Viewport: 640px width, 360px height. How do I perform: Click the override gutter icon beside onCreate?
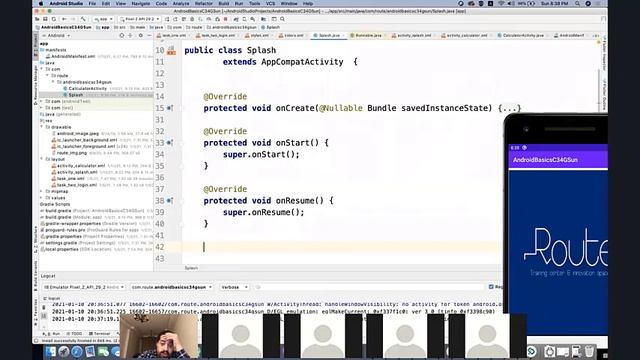pos(170,108)
